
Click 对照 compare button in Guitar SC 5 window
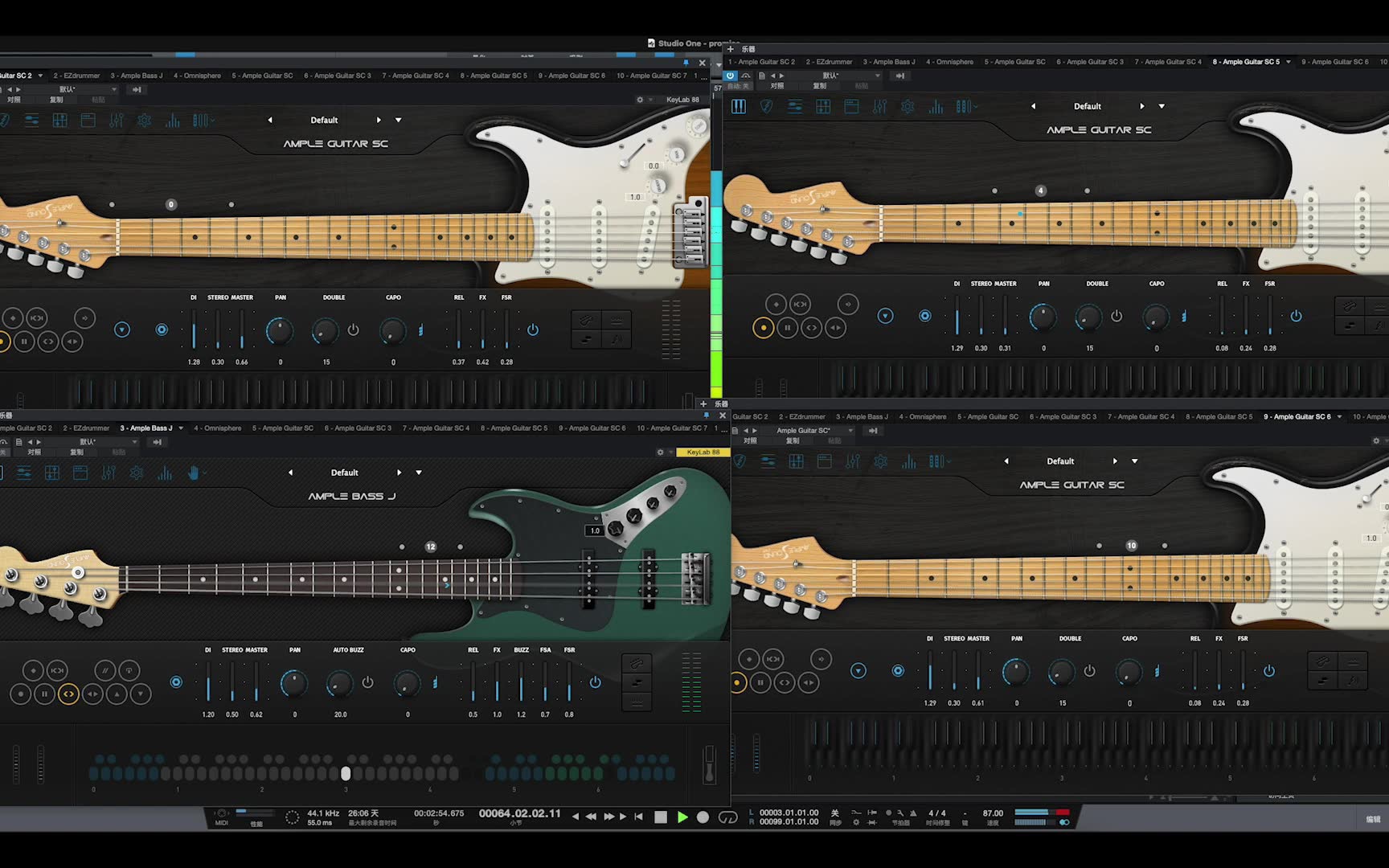click(x=776, y=86)
